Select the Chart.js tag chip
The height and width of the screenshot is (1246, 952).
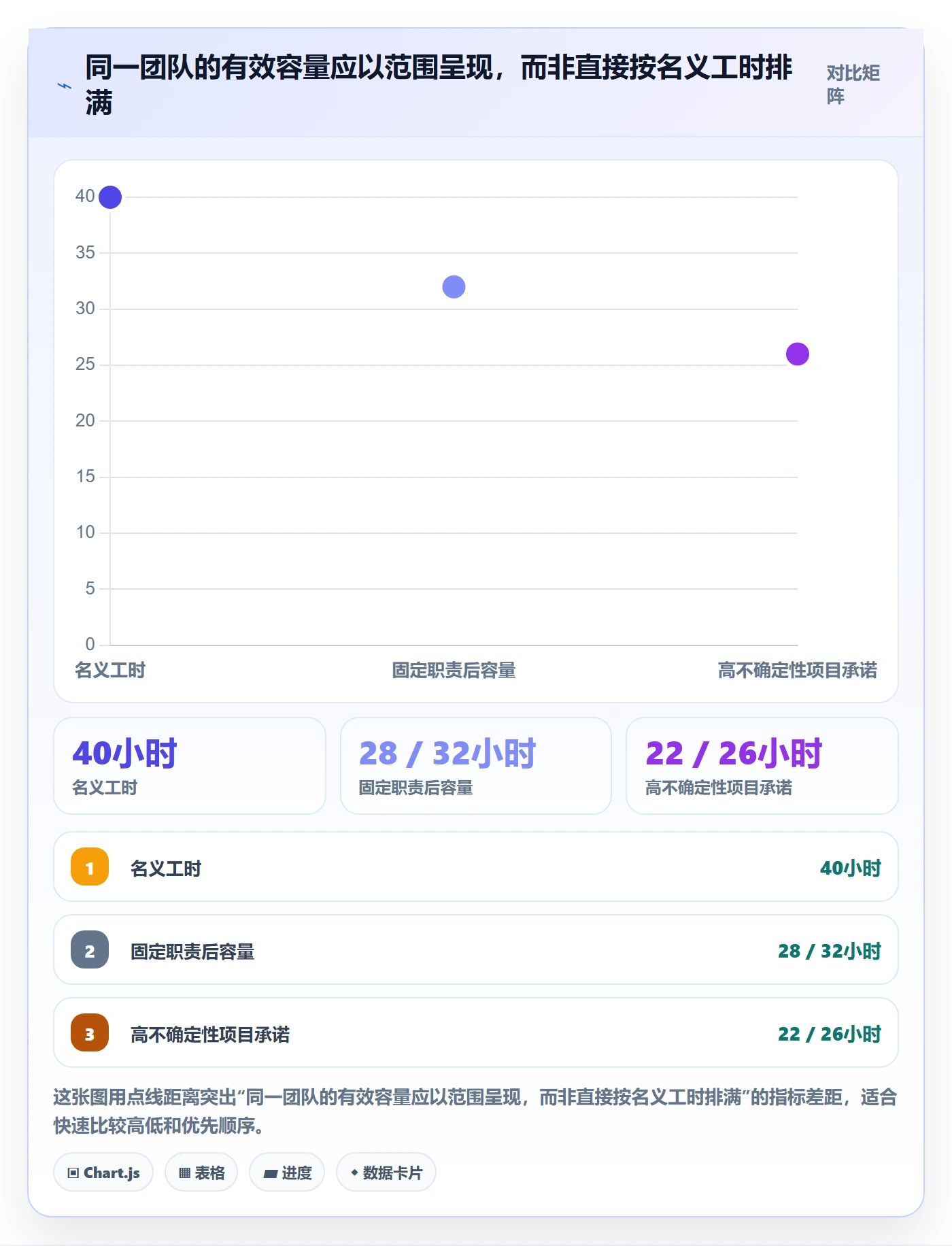pos(103,1173)
